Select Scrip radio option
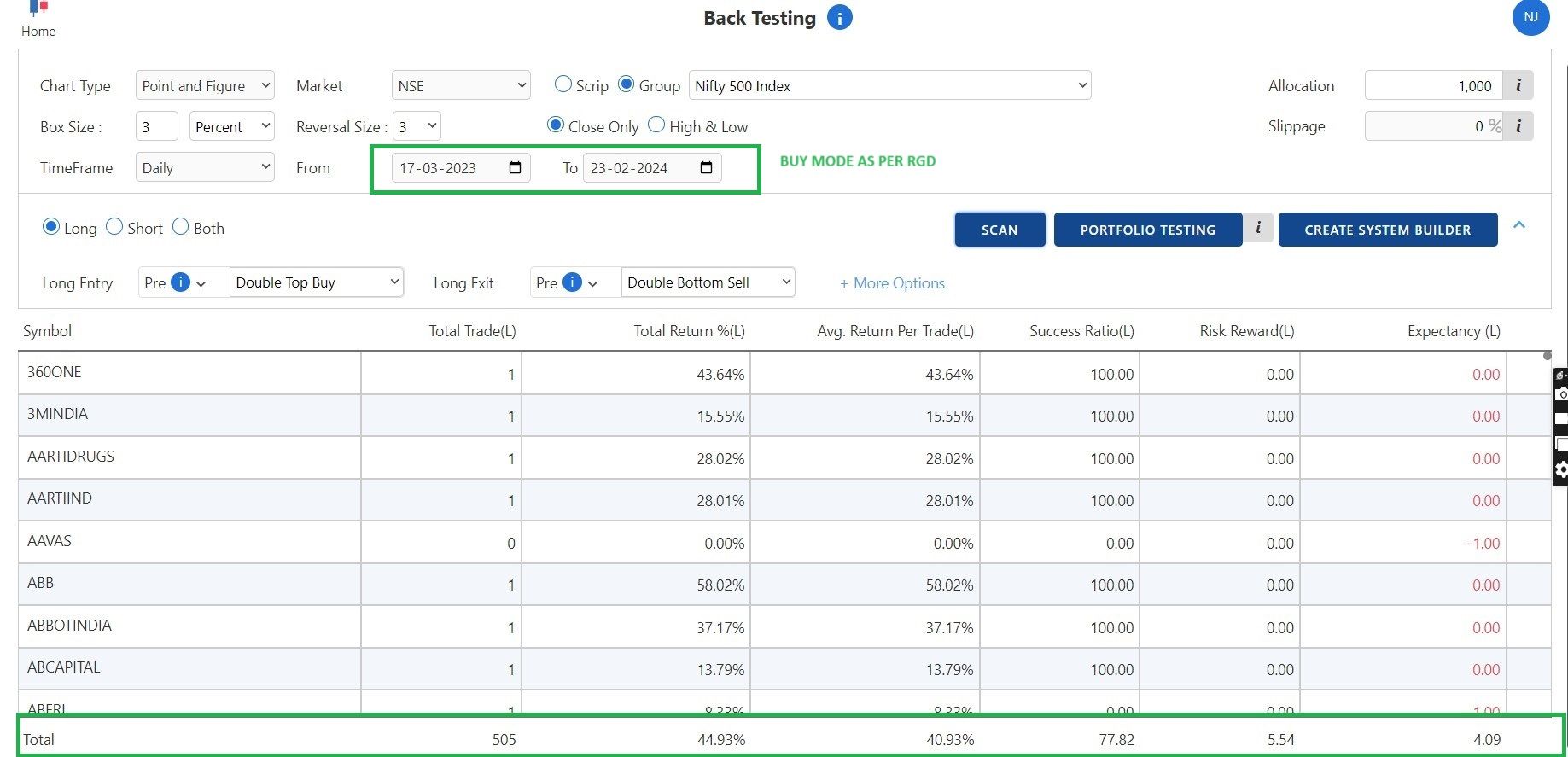Image resolution: width=1568 pixels, height=757 pixels. click(562, 84)
